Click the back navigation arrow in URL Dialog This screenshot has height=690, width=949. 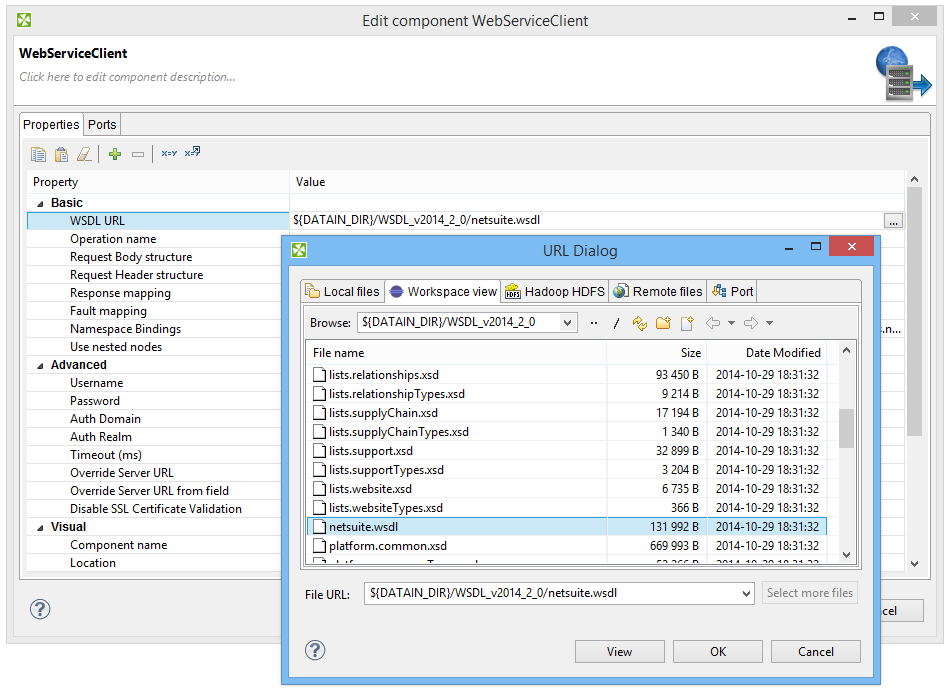pyautogui.click(x=713, y=323)
